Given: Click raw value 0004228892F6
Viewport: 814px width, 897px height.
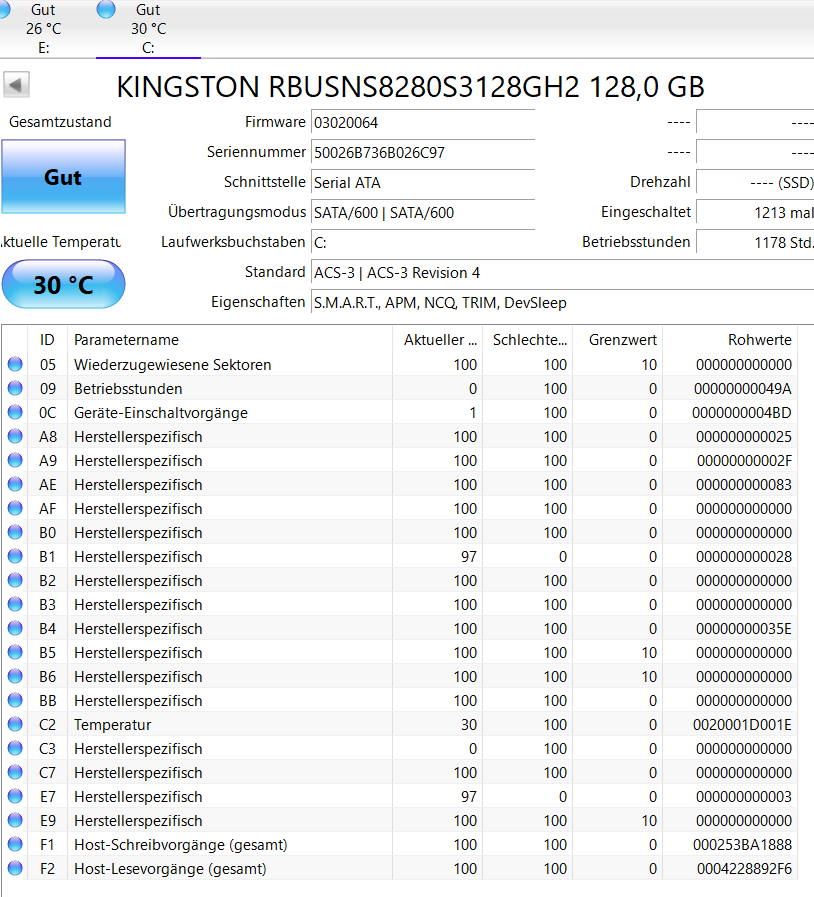Looking at the screenshot, I should pyautogui.click(x=744, y=869).
